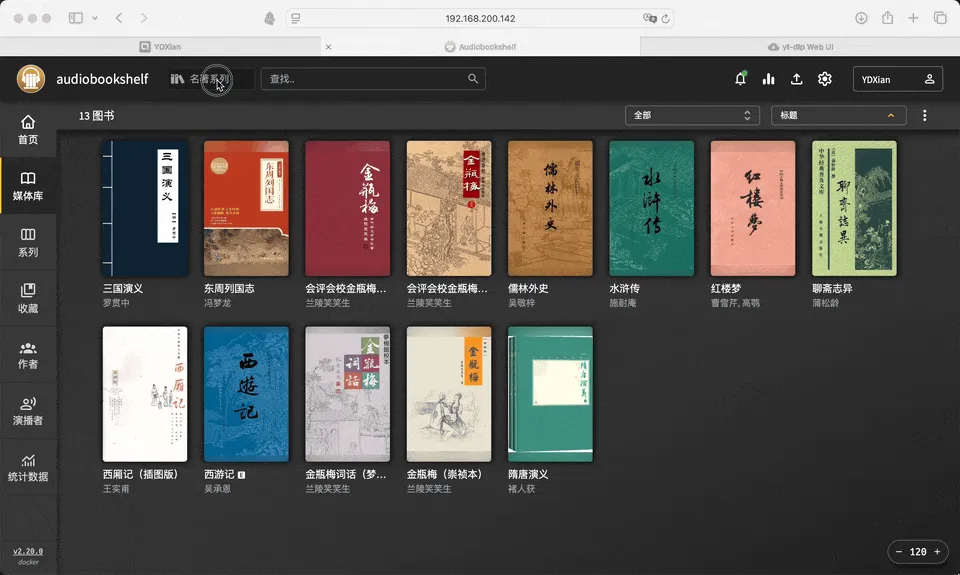
Task: Open 系列 in the sidebar
Action: pos(28,242)
